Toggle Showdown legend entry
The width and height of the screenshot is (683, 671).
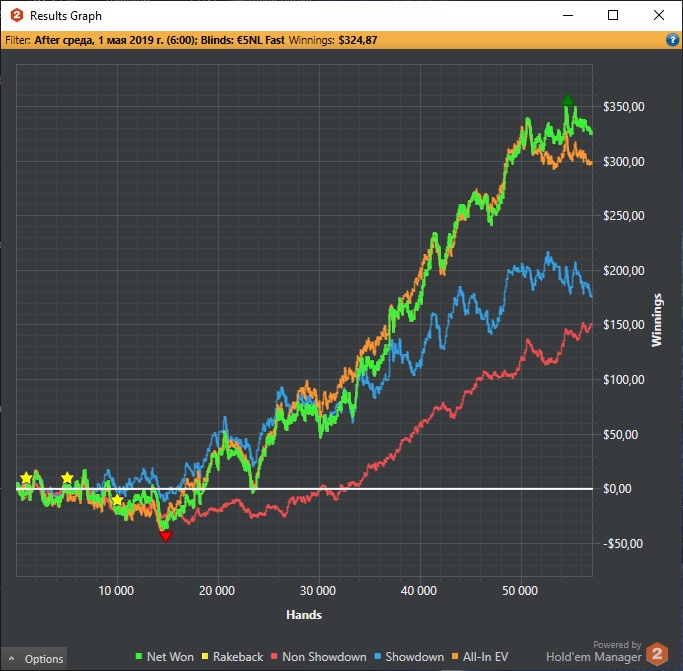coord(409,657)
